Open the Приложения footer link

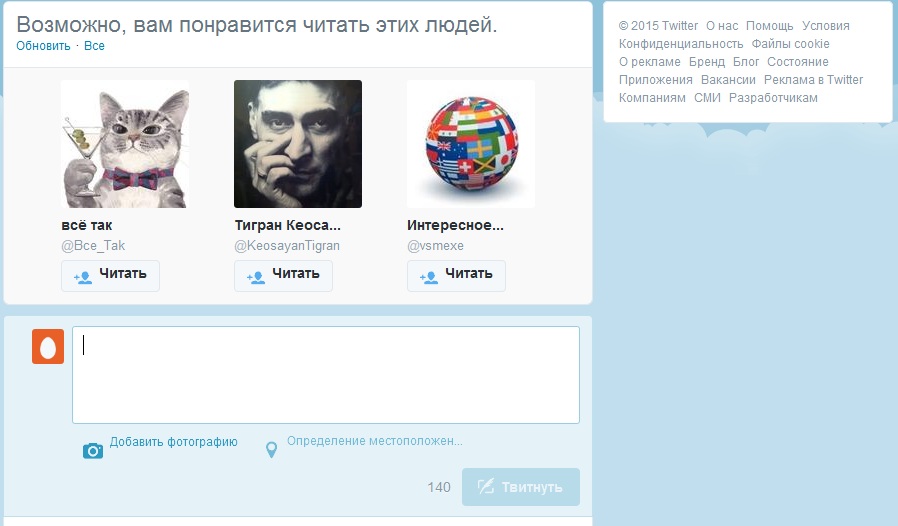pyautogui.click(x=655, y=80)
